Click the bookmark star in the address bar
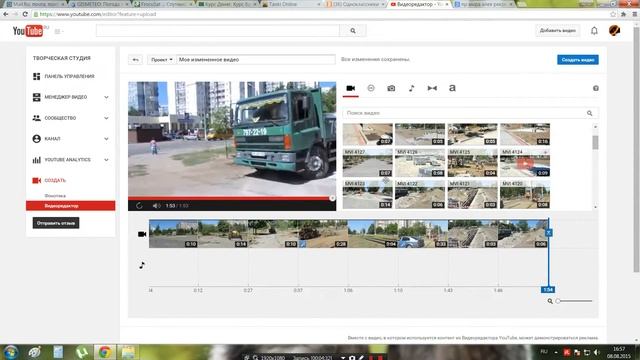The height and width of the screenshot is (360, 640). 613,14
